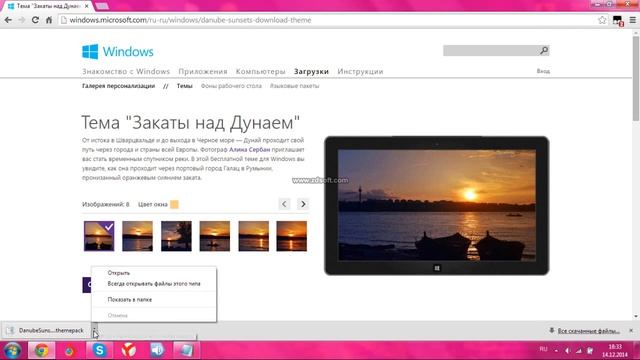Select the third thumbnail with tree
Viewport: 640px width, 360px height.
[176, 236]
